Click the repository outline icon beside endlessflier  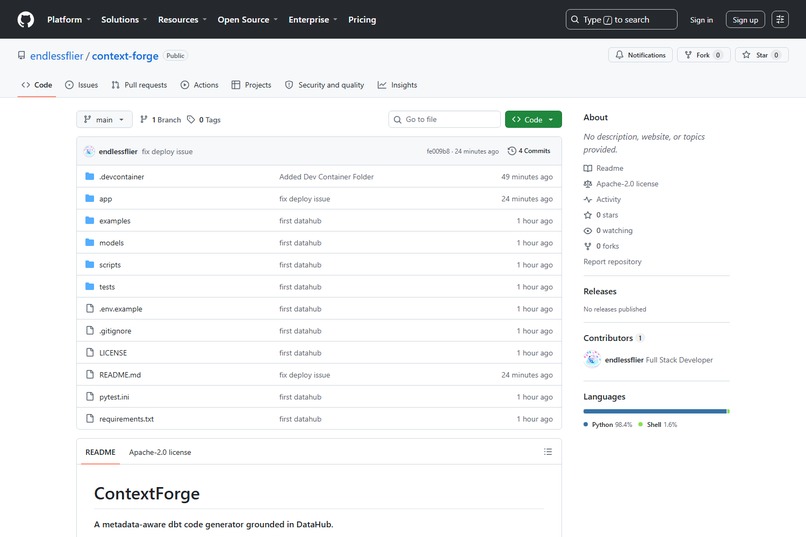point(21,55)
